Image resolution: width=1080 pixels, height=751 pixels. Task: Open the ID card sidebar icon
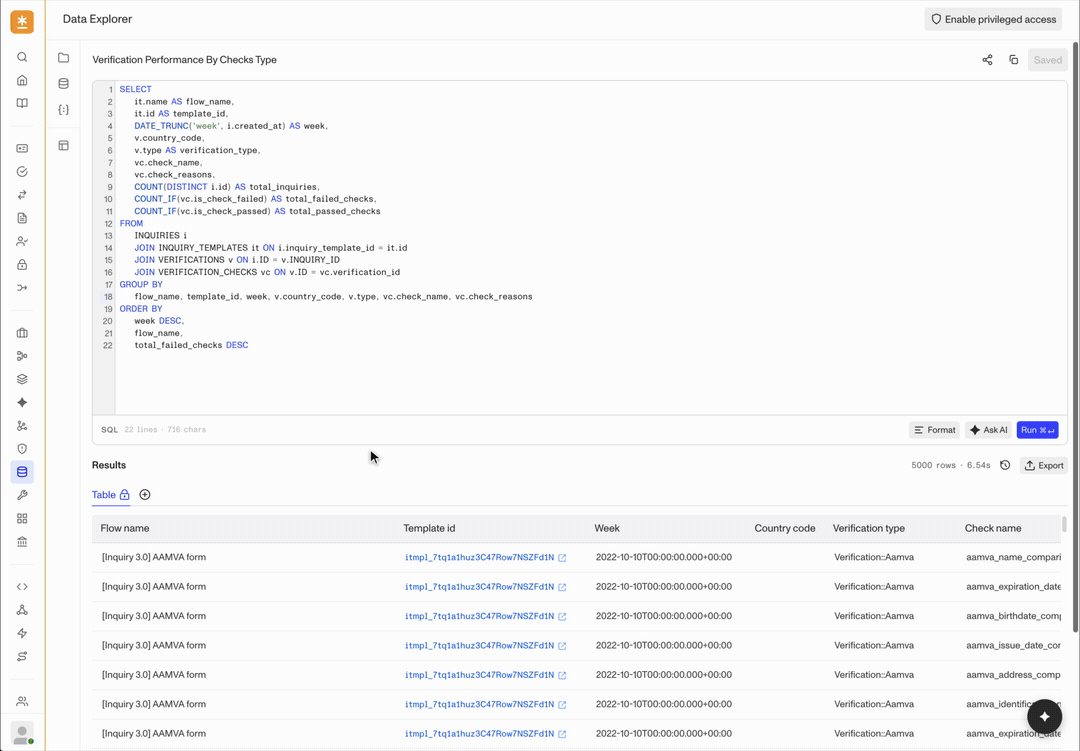click(x=22, y=148)
